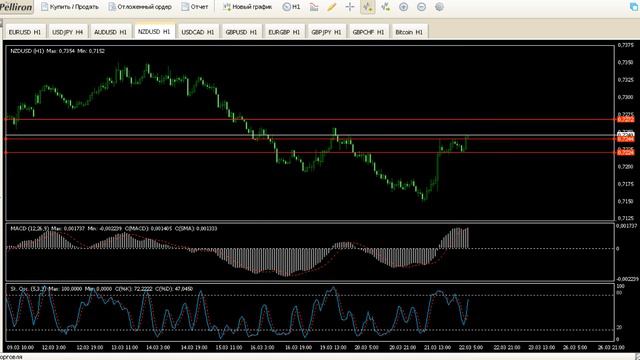Click the NZDUSD (H1) Max/Min chart title

coord(58,51)
